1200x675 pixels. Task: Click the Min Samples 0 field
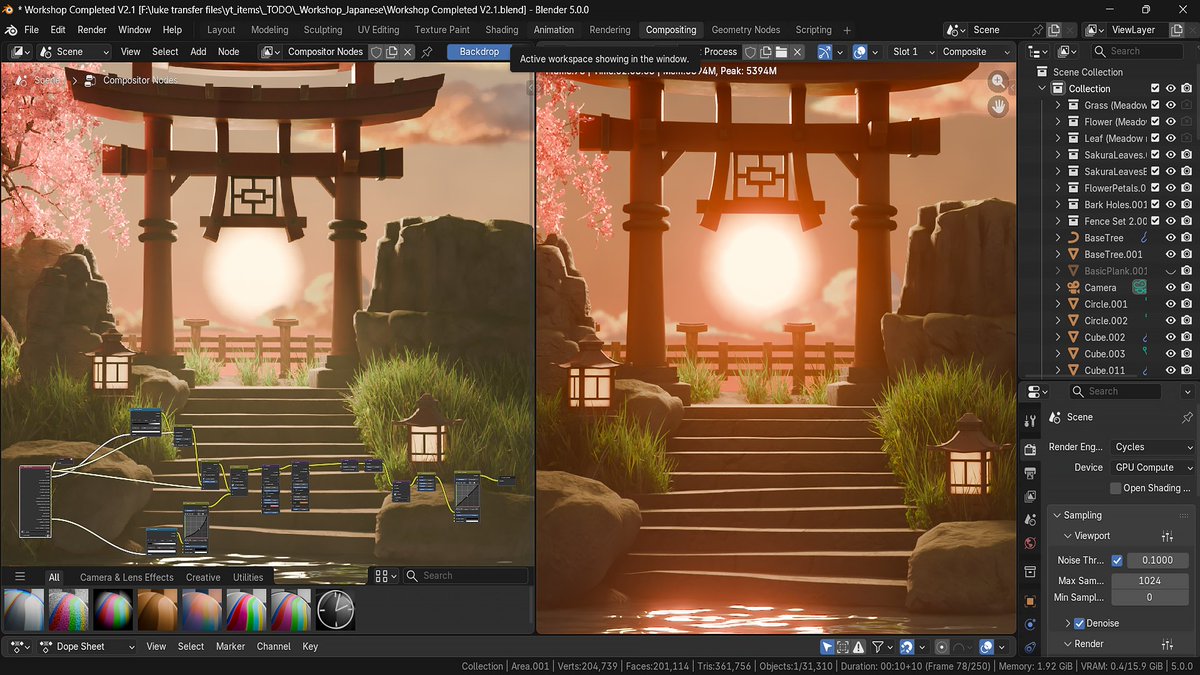pyautogui.click(x=1149, y=597)
